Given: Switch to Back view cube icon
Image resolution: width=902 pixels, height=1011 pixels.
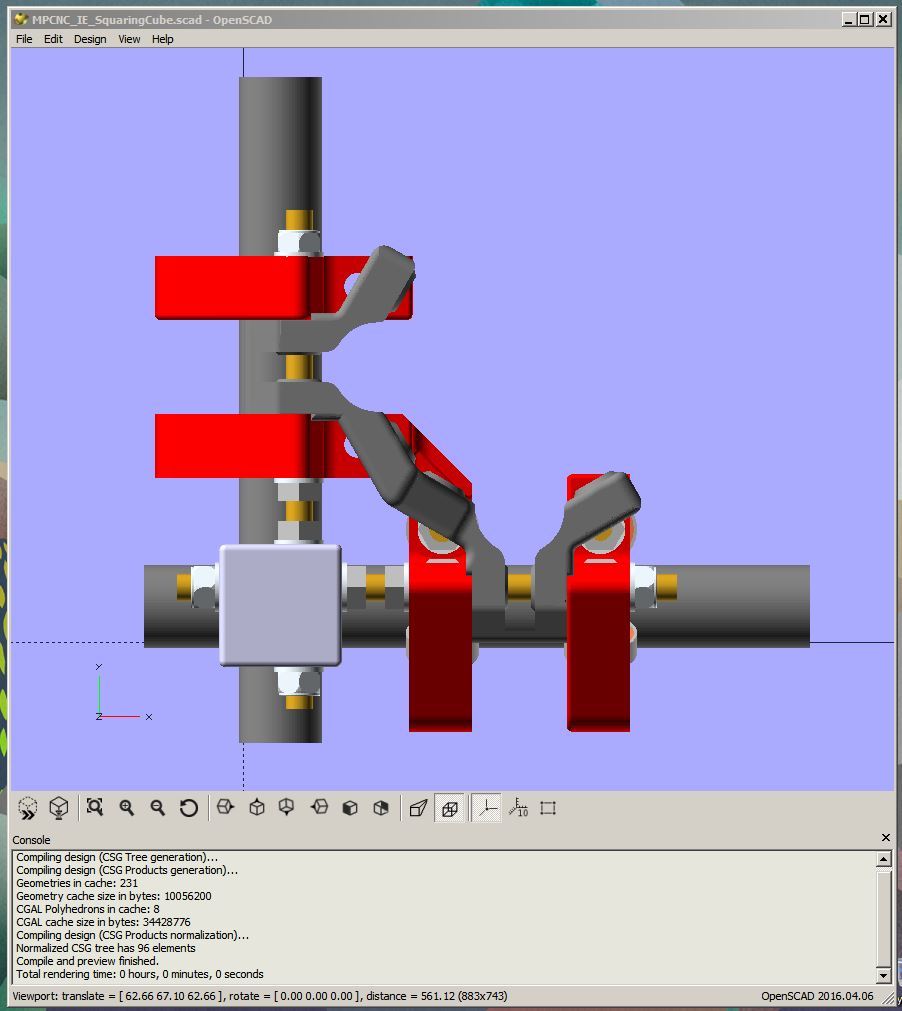Looking at the screenshot, I should click(381, 808).
